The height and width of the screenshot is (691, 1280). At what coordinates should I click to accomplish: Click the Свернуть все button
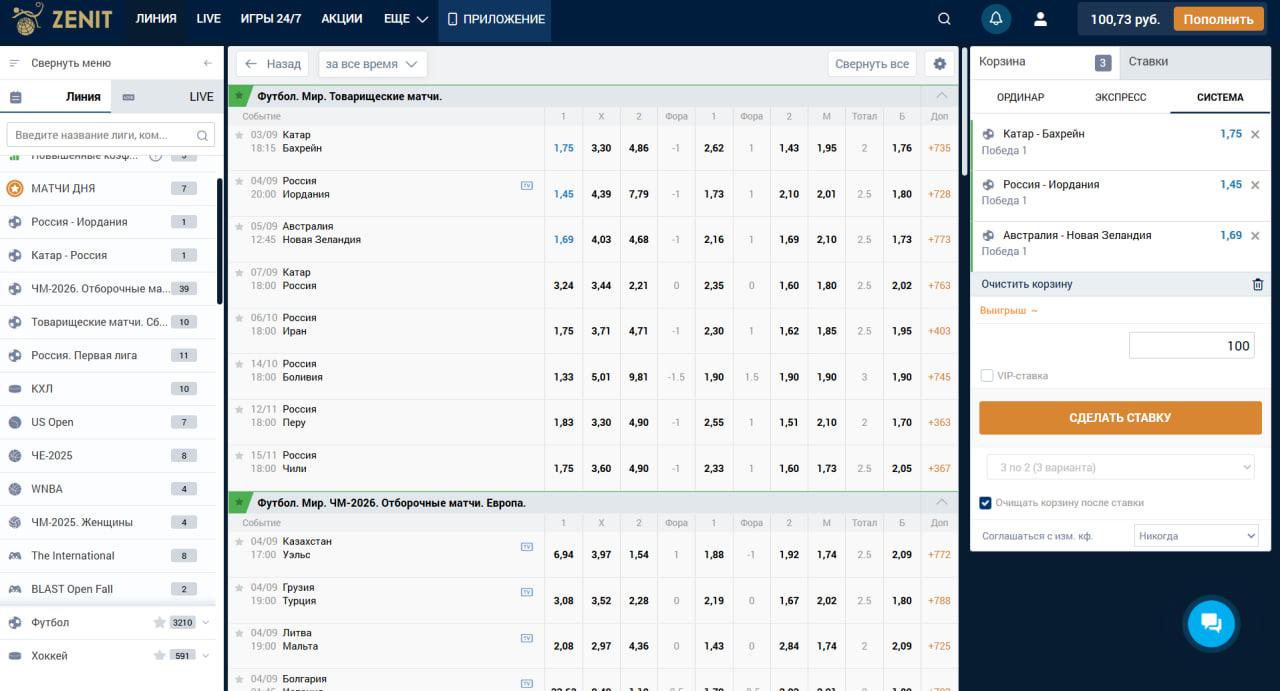click(872, 64)
